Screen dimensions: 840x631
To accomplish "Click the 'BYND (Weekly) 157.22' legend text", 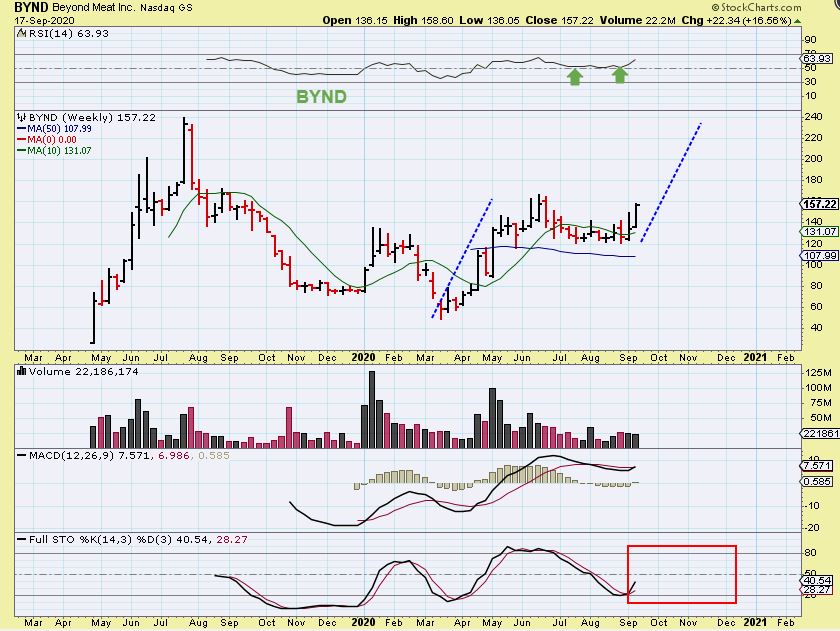I will click(92, 117).
